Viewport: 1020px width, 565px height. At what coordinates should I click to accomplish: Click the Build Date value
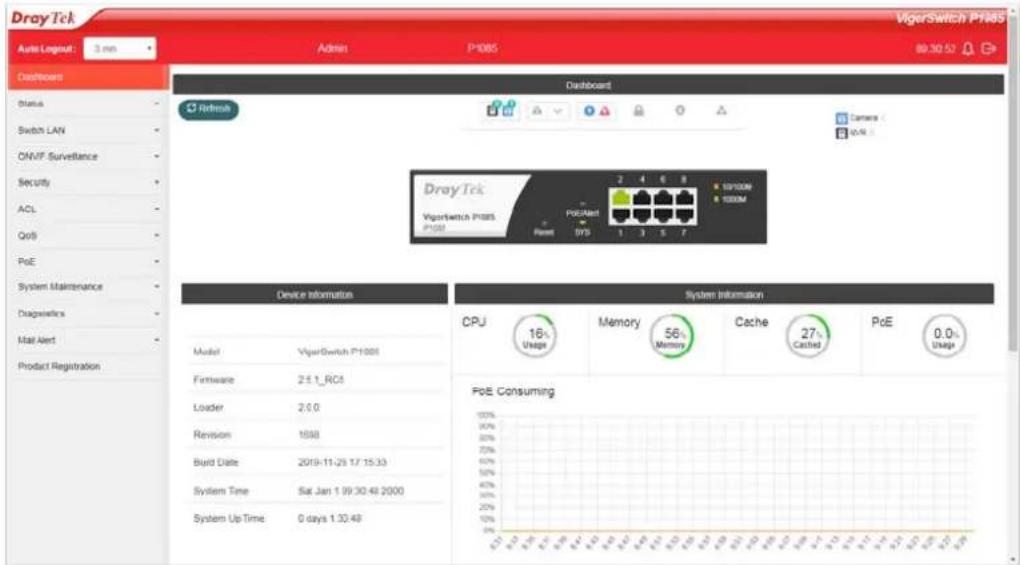pyautogui.click(x=342, y=462)
